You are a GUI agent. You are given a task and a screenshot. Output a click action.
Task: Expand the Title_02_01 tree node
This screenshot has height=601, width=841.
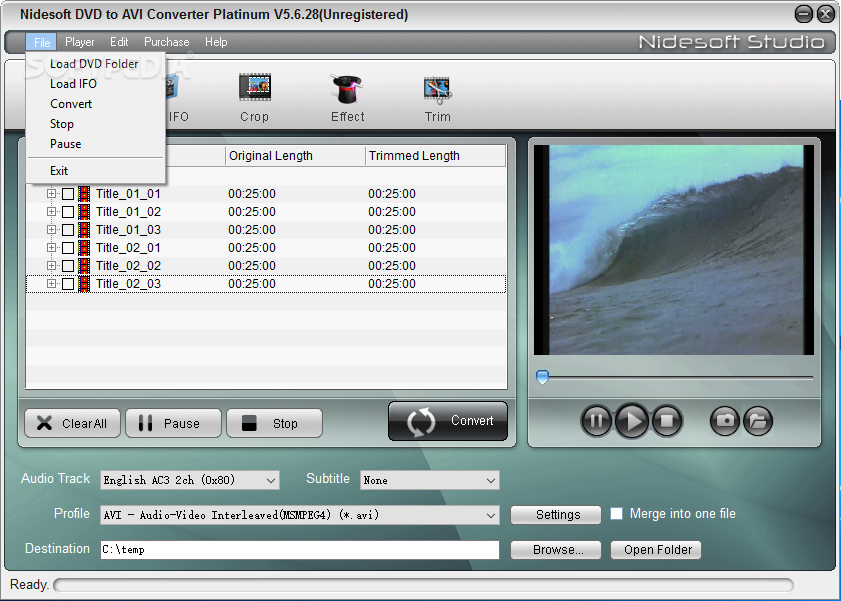[51, 248]
